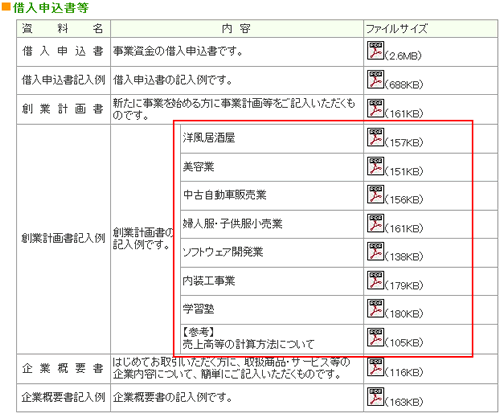Click the 創業計画書記入例 row name cell
This screenshot has height=414, width=500.
[63, 239]
